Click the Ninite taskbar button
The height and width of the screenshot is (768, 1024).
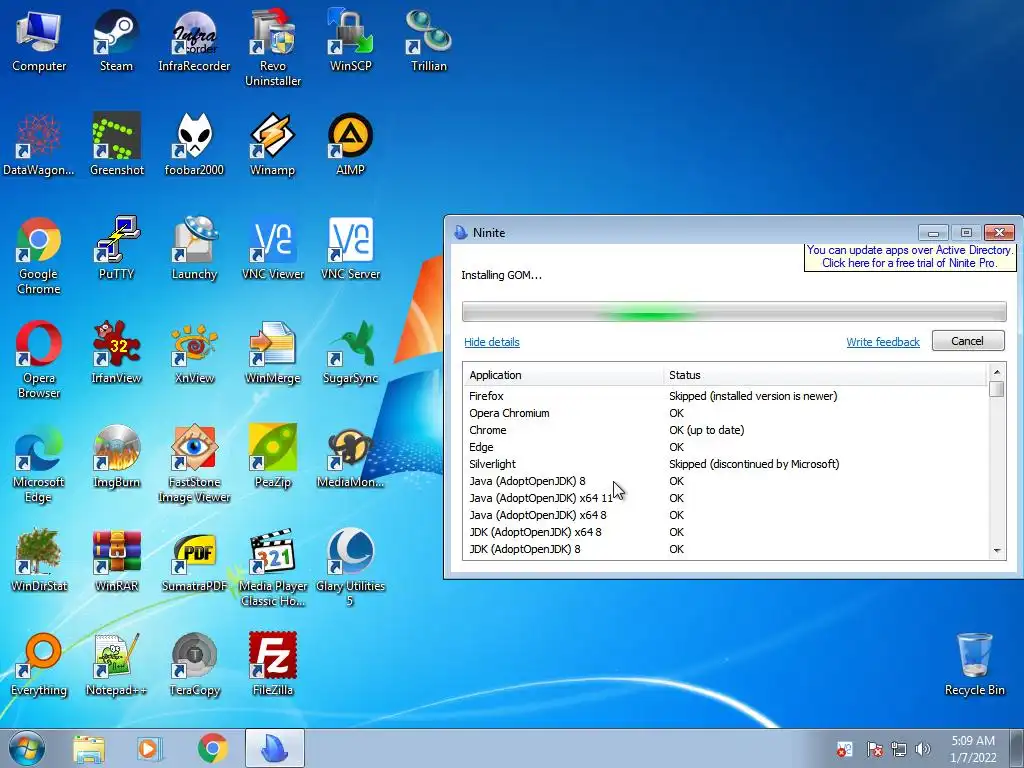coord(275,748)
